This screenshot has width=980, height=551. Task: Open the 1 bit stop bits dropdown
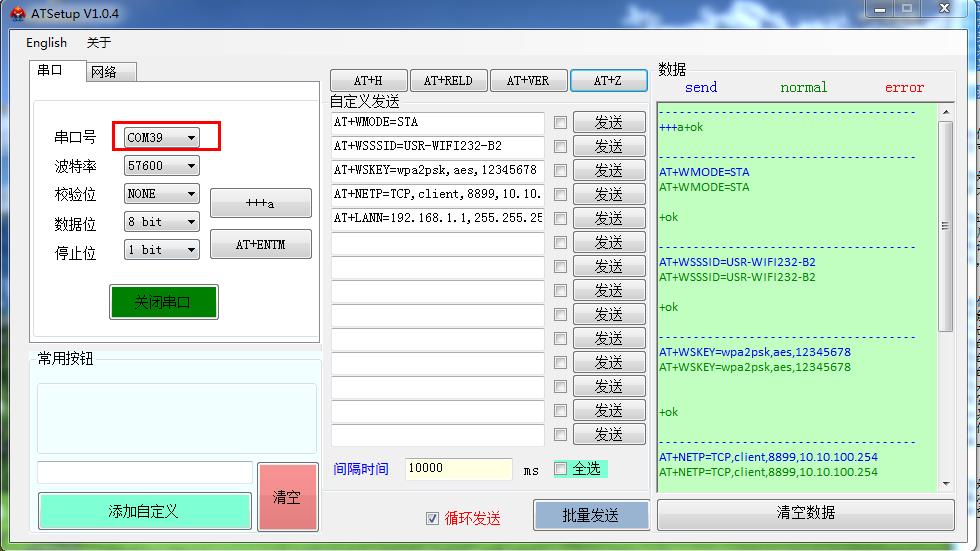coord(161,250)
